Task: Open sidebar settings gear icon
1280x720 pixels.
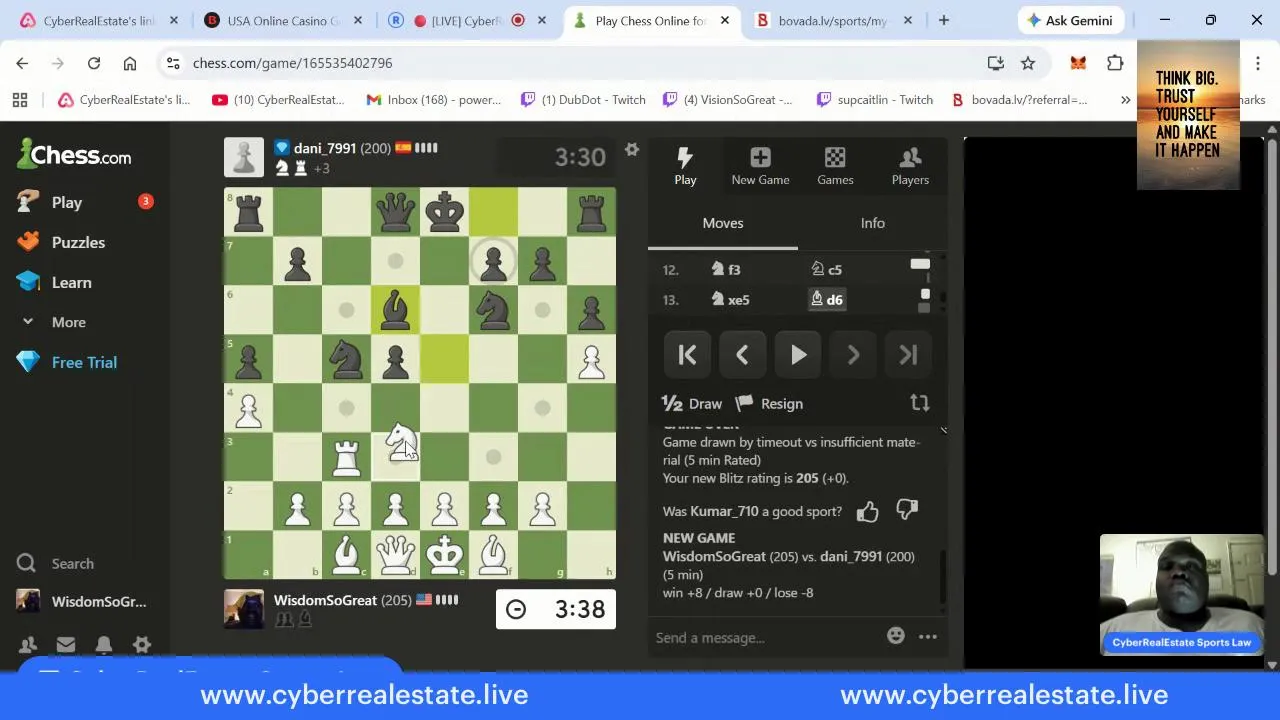Action: tap(142, 645)
